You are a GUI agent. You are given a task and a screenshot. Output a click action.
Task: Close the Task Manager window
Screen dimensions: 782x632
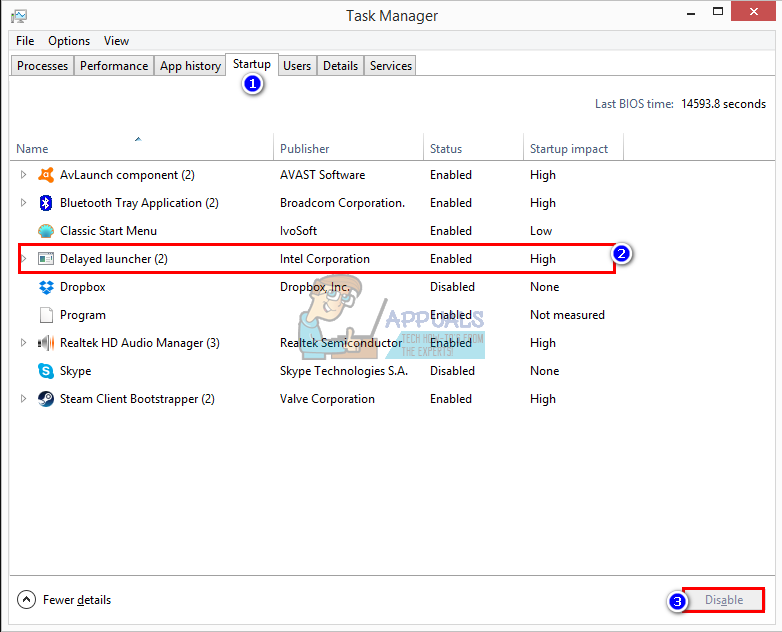coord(754,11)
